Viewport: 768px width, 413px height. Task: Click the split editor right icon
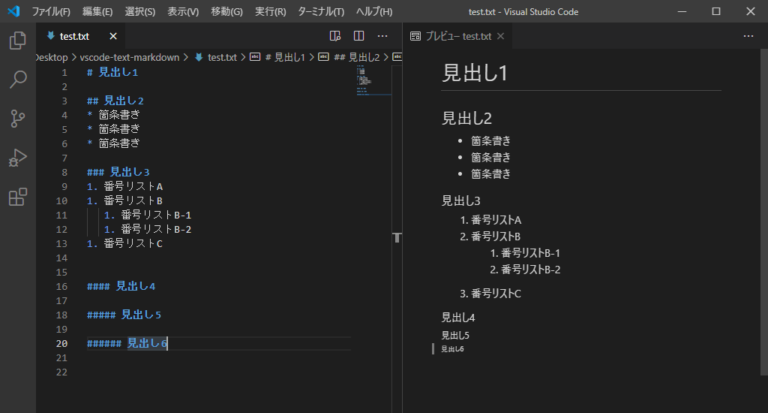(x=359, y=36)
